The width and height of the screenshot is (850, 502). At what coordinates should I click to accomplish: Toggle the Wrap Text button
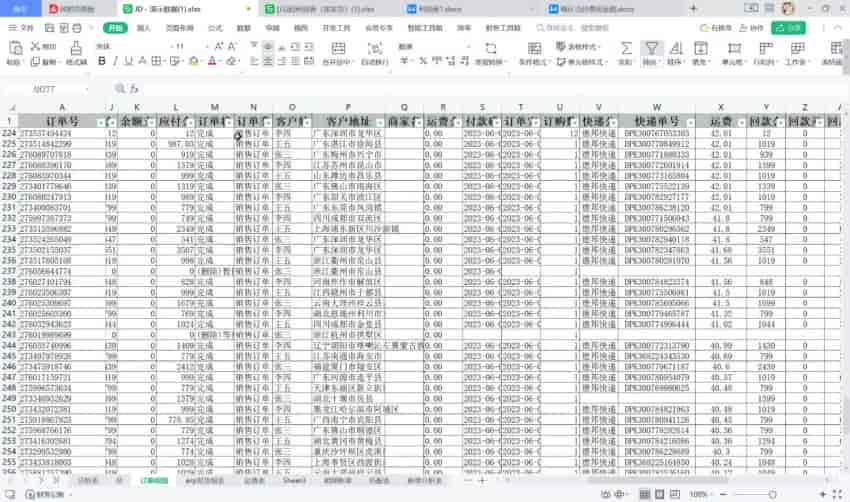[x=373, y=54]
